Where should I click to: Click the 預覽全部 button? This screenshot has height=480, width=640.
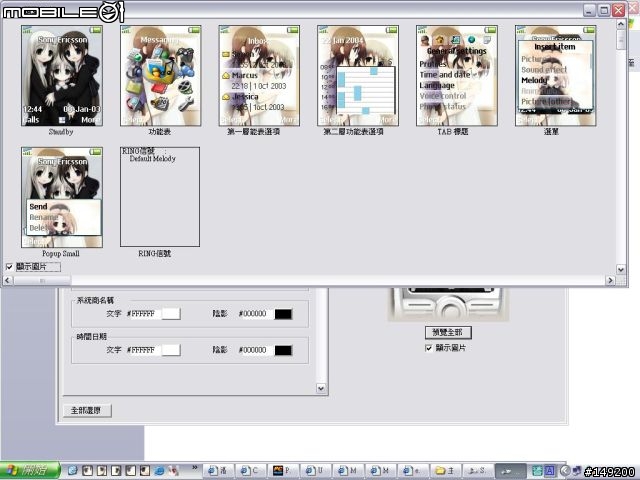[x=448, y=332]
